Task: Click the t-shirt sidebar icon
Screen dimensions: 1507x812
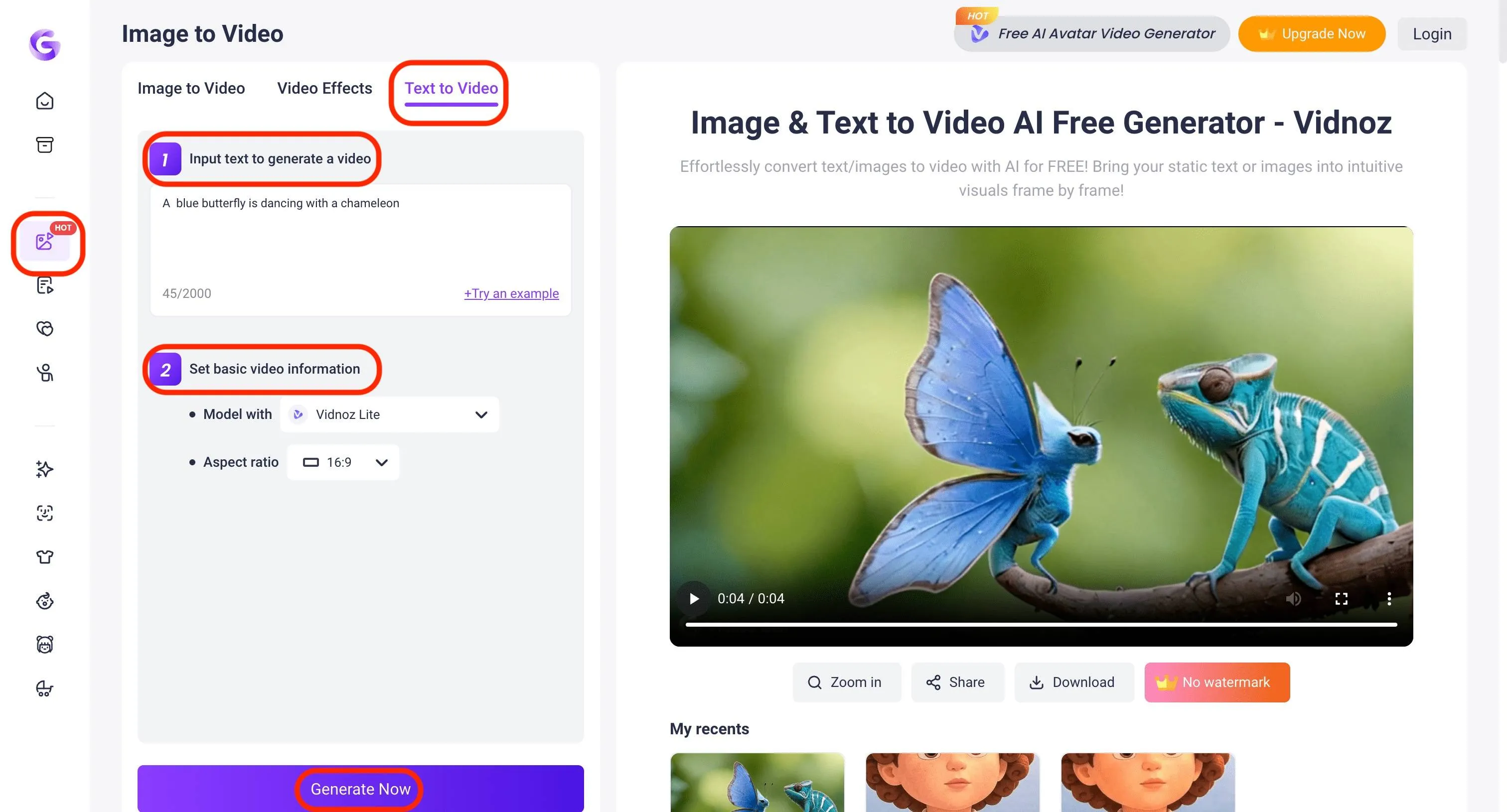Action: click(x=44, y=556)
